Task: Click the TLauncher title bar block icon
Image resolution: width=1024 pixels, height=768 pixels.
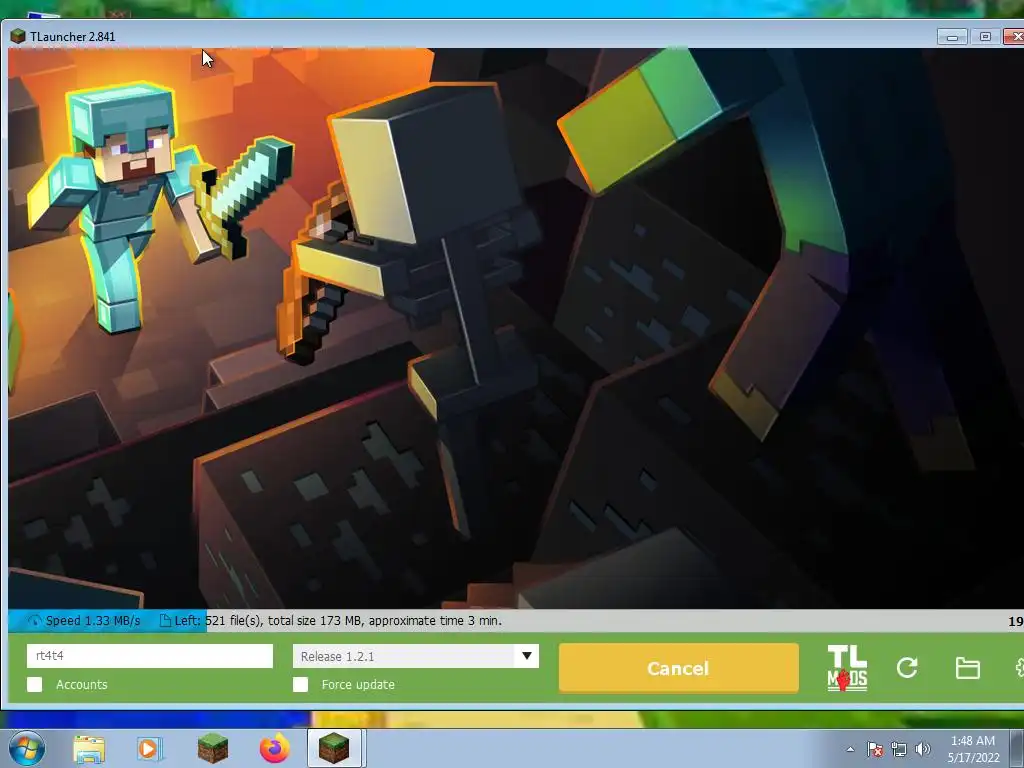Action: (18, 37)
